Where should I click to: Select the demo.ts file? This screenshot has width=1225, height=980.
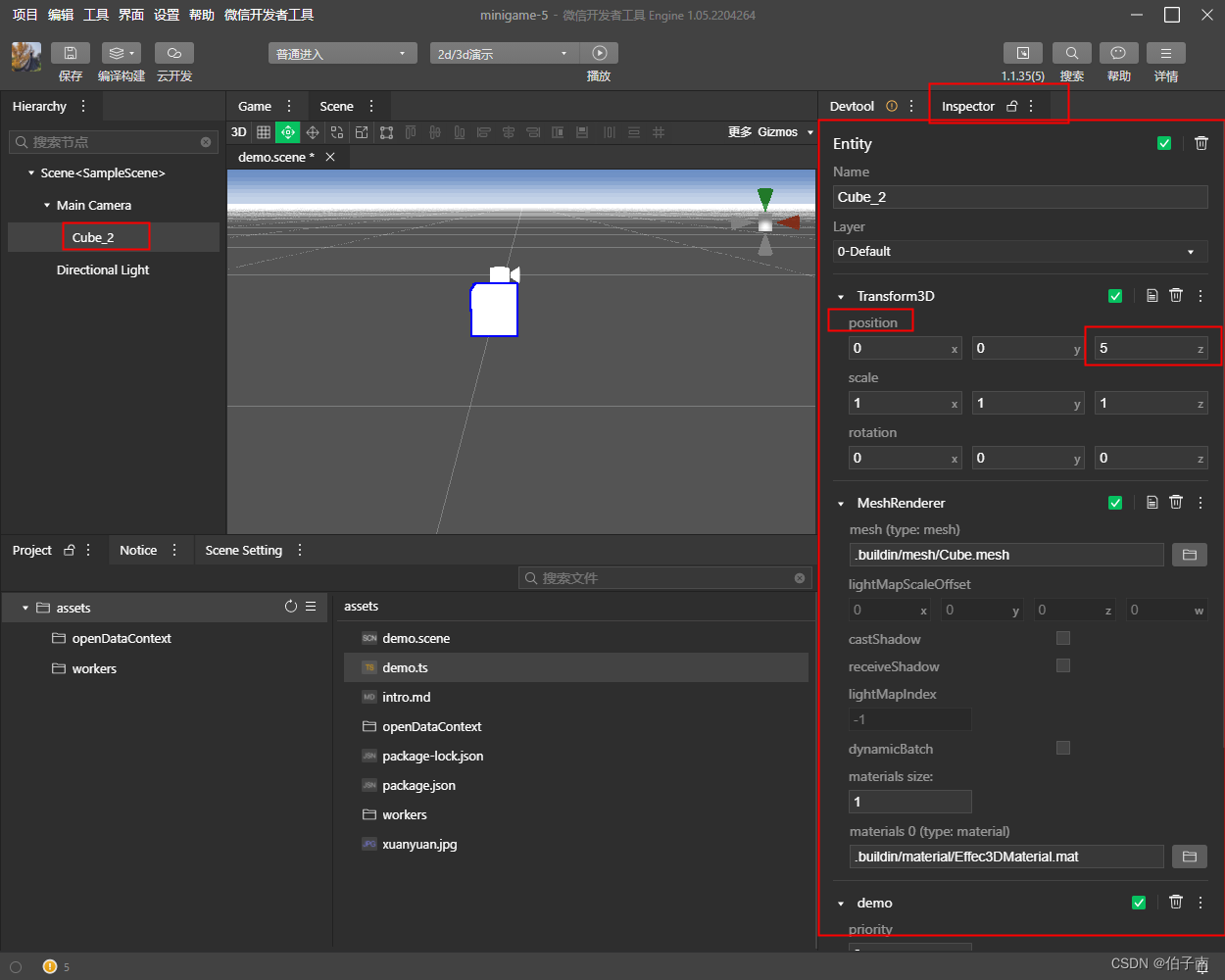[x=576, y=667]
